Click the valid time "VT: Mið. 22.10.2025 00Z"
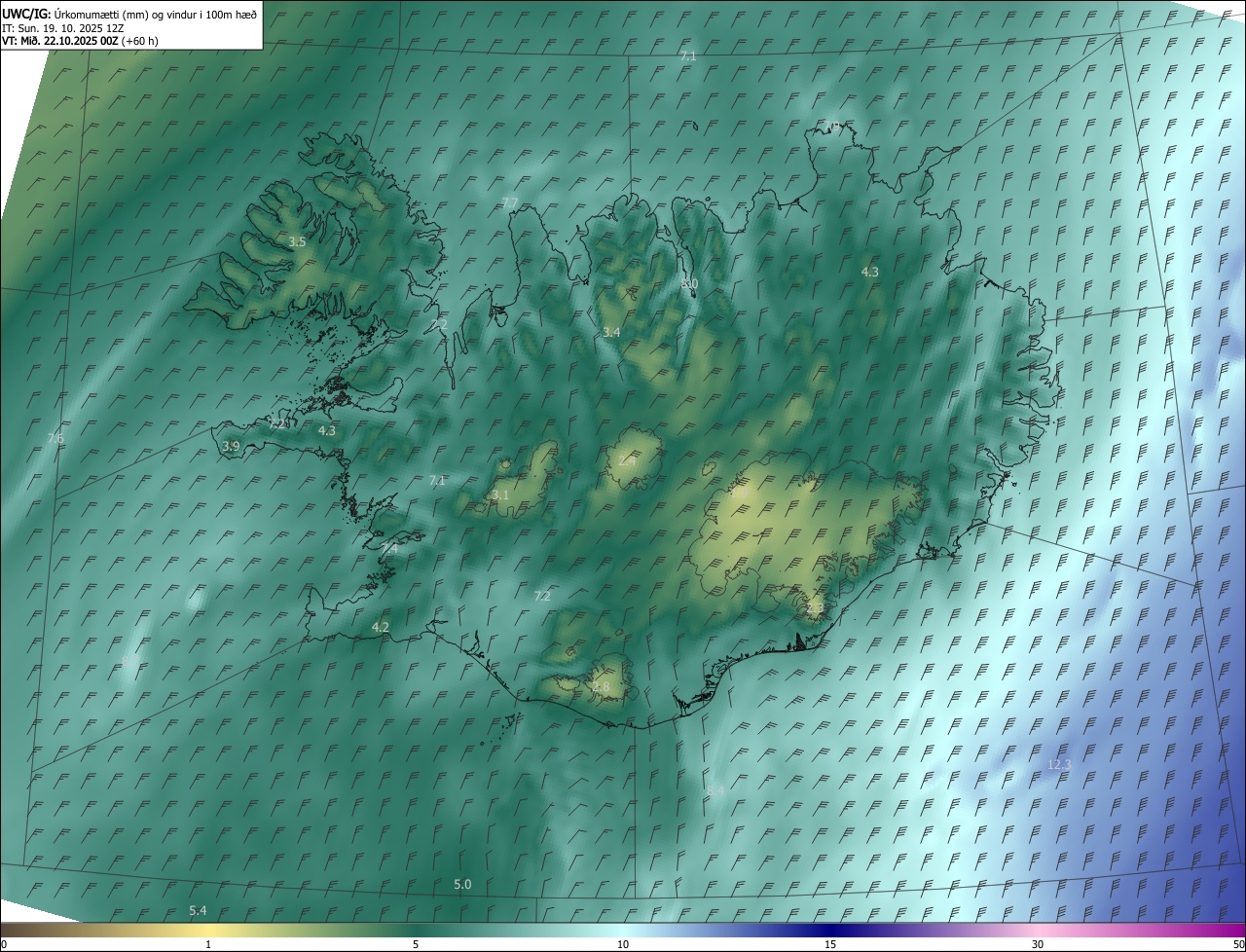The image size is (1246, 952). tap(60, 41)
